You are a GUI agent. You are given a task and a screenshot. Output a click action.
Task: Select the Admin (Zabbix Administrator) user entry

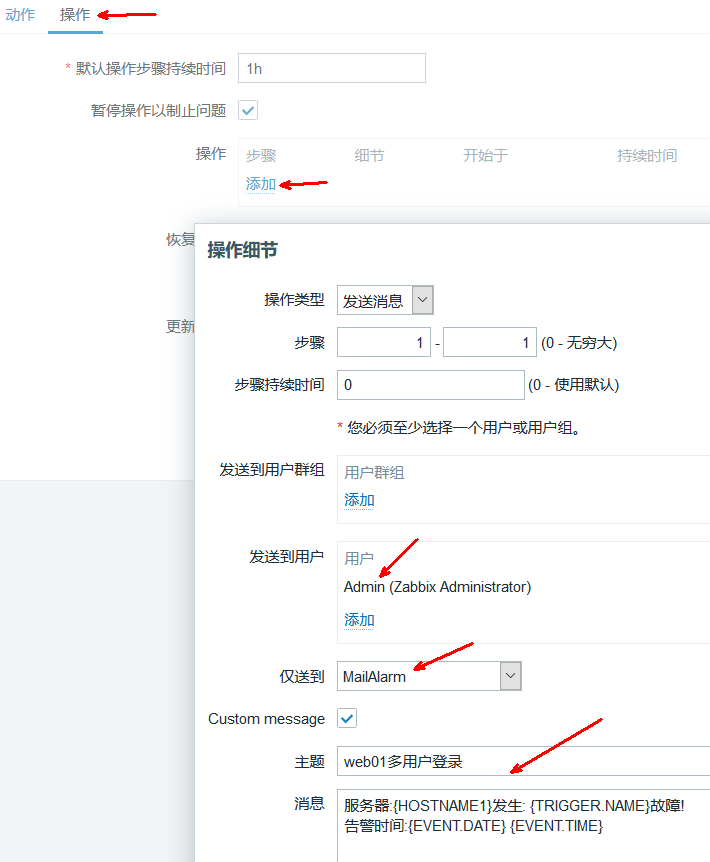(437, 587)
